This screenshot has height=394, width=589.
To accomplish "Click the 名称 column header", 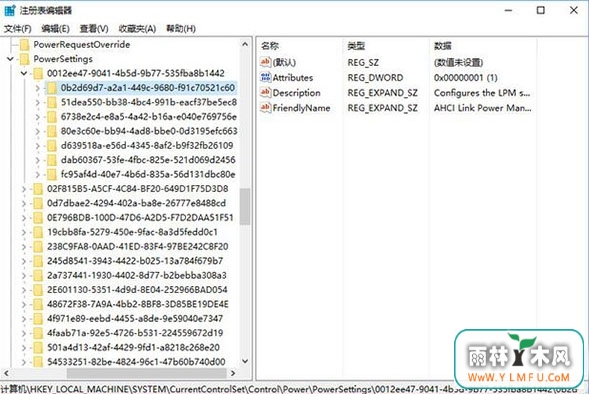I will pos(270,46).
